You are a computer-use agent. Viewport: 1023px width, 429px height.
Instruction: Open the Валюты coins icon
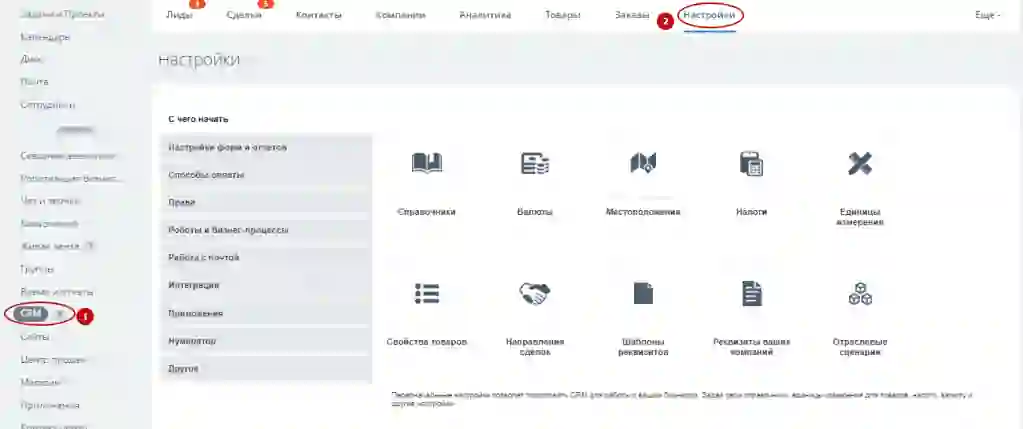tap(535, 163)
